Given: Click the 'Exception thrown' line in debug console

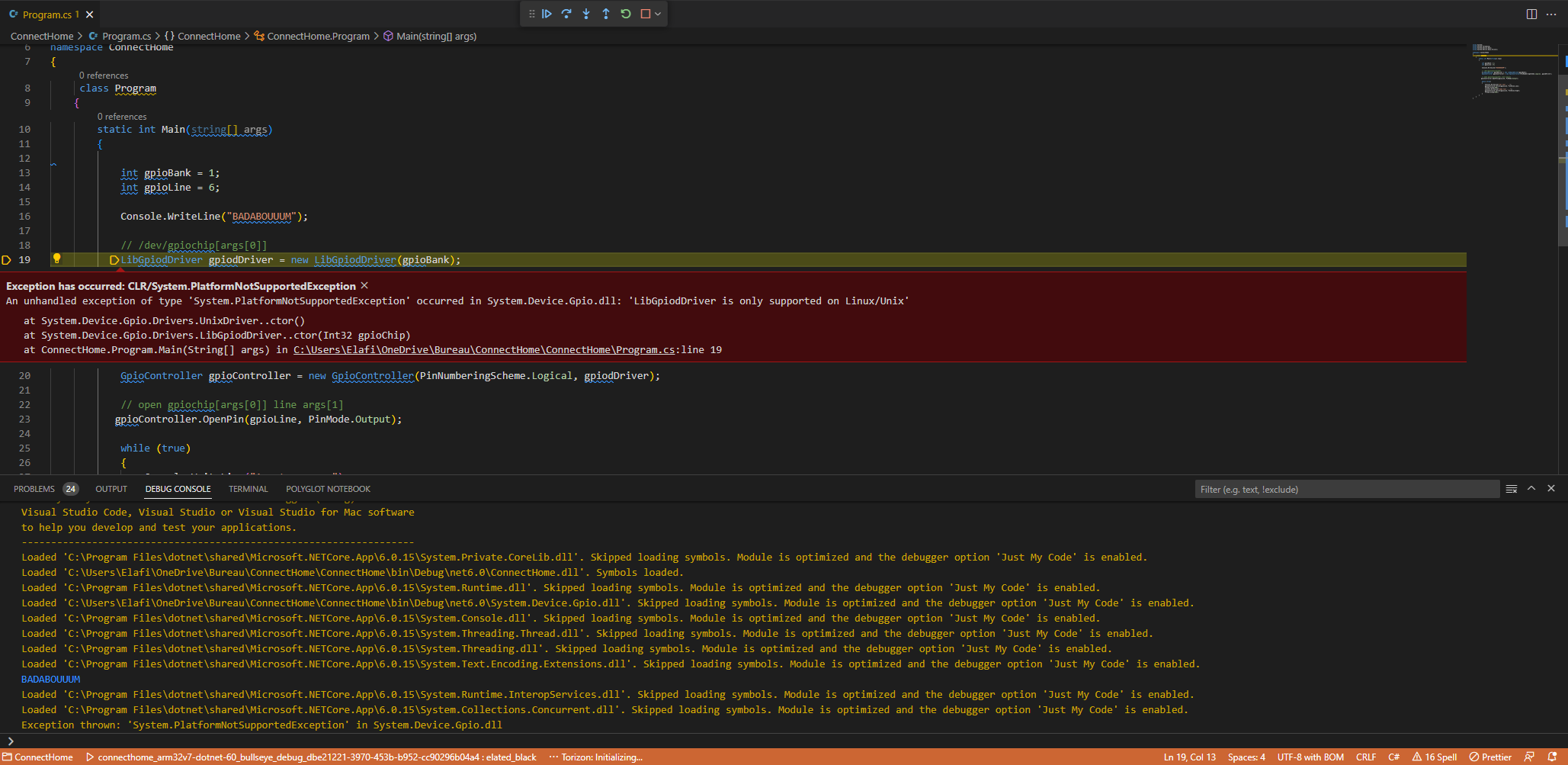Looking at the screenshot, I should click(261, 725).
